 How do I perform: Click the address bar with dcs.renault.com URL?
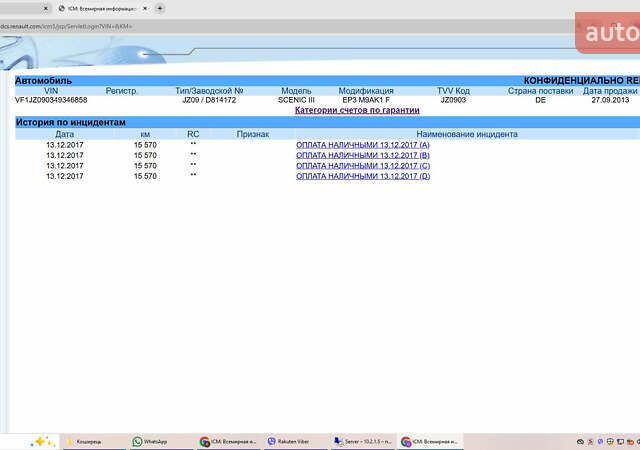pyautogui.click(x=200, y=25)
